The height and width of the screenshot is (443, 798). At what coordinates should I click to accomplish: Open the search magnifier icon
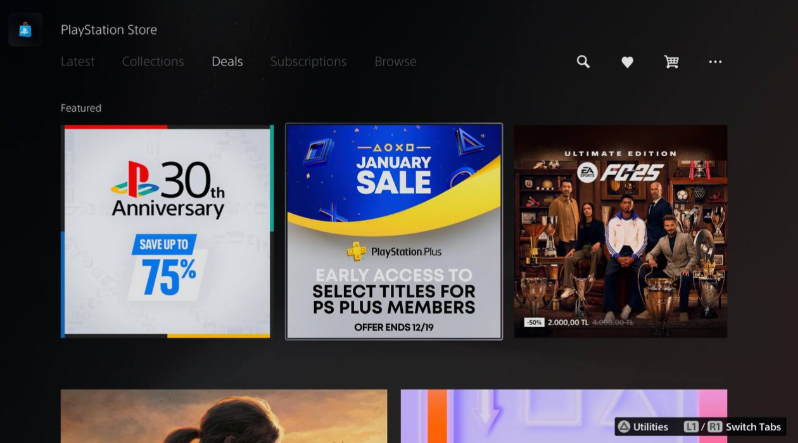(583, 62)
